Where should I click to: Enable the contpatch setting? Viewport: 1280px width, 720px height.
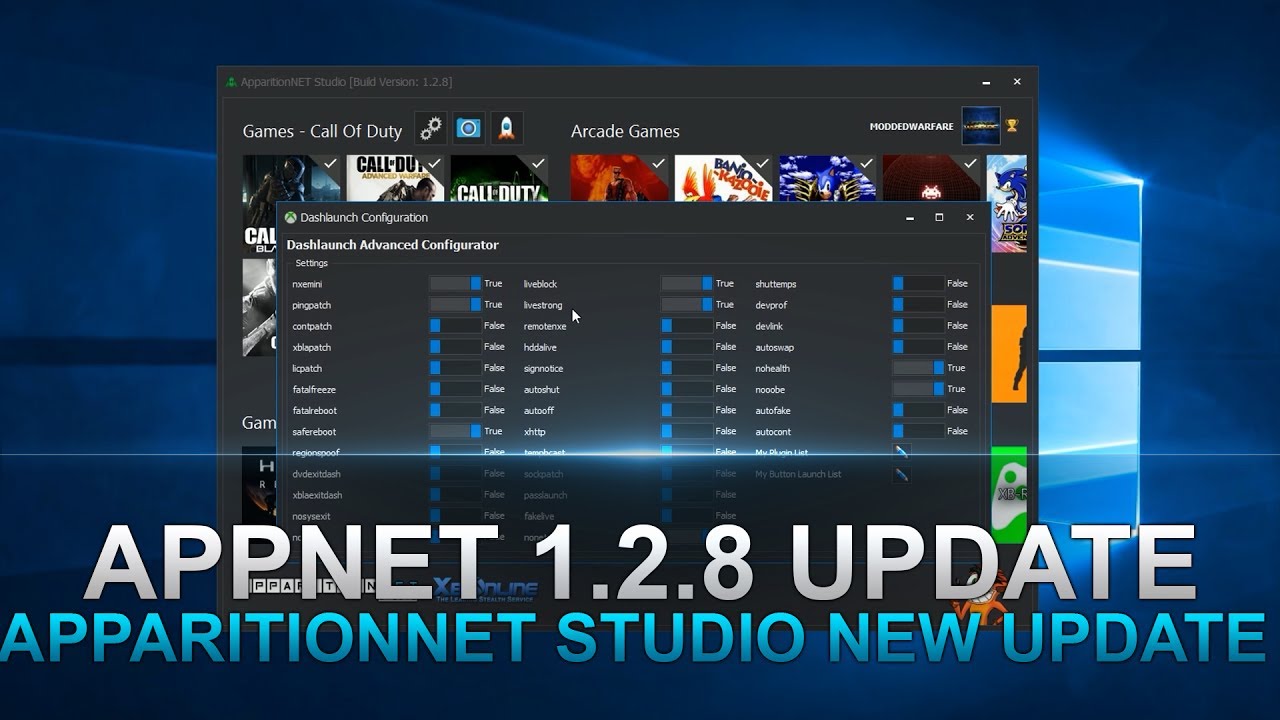(455, 326)
